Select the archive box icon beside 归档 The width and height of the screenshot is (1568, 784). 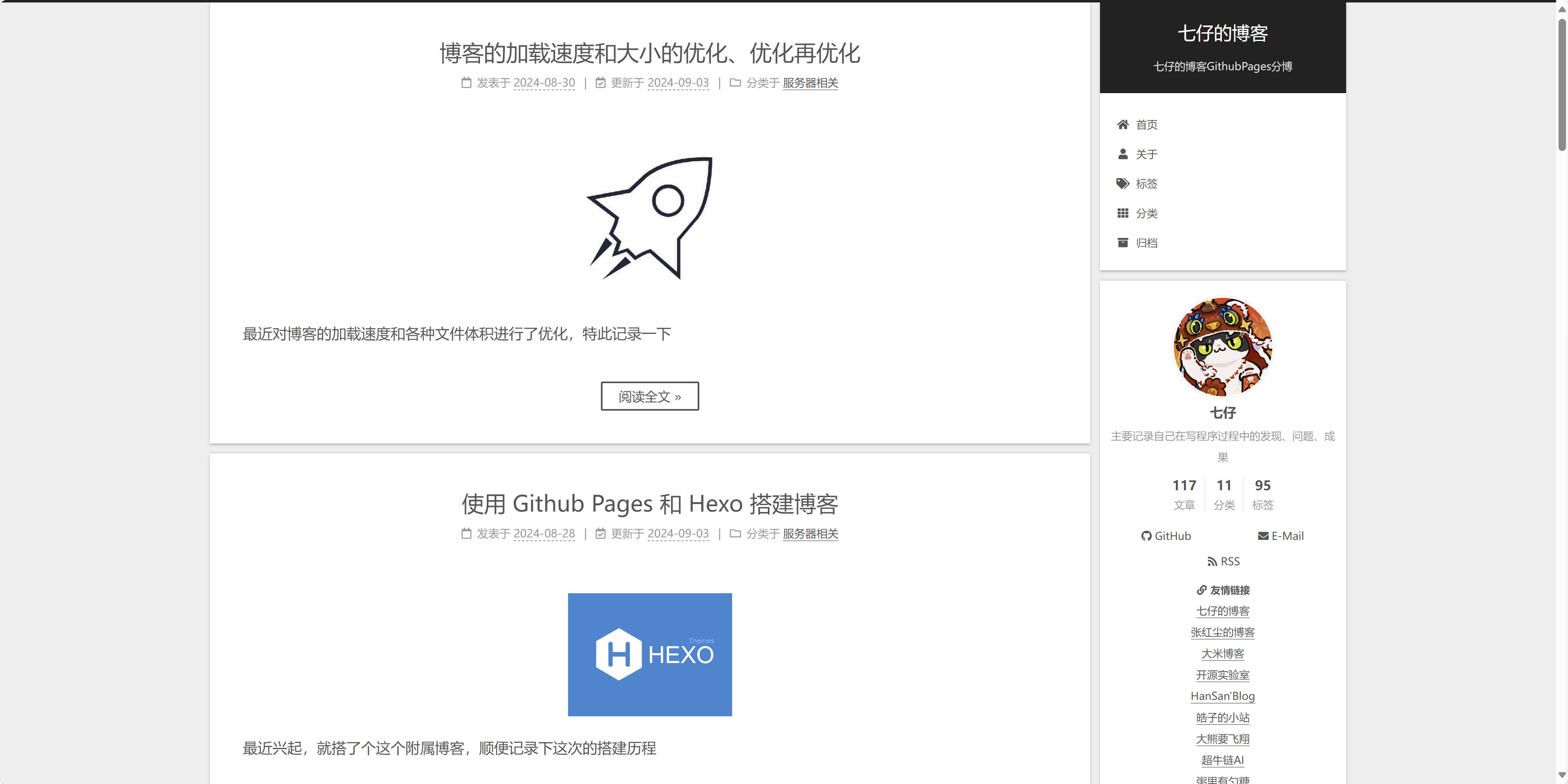(1123, 242)
